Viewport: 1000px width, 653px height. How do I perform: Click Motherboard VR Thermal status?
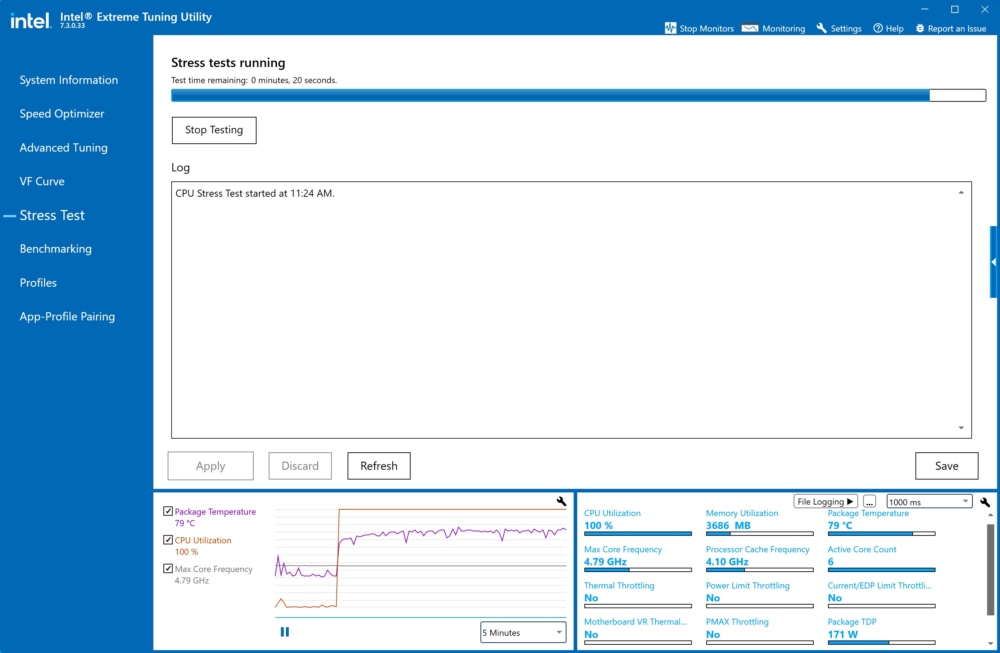pyautogui.click(x=591, y=635)
